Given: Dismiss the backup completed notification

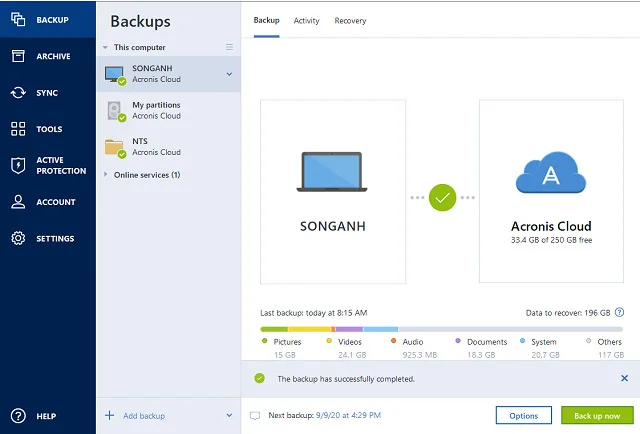Looking at the screenshot, I should click(624, 378).
